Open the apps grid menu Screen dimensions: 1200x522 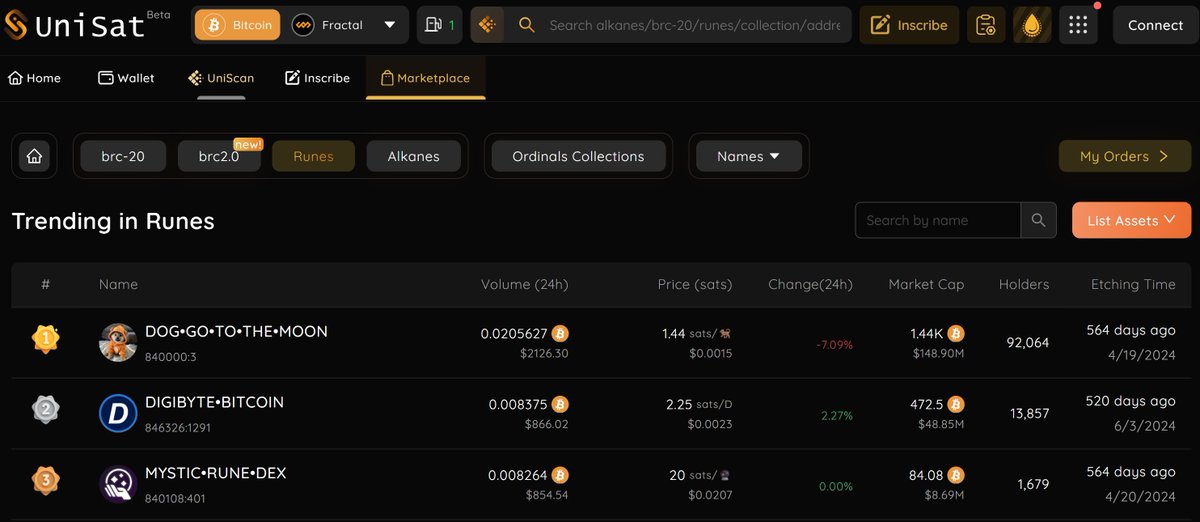[1078, 25]
